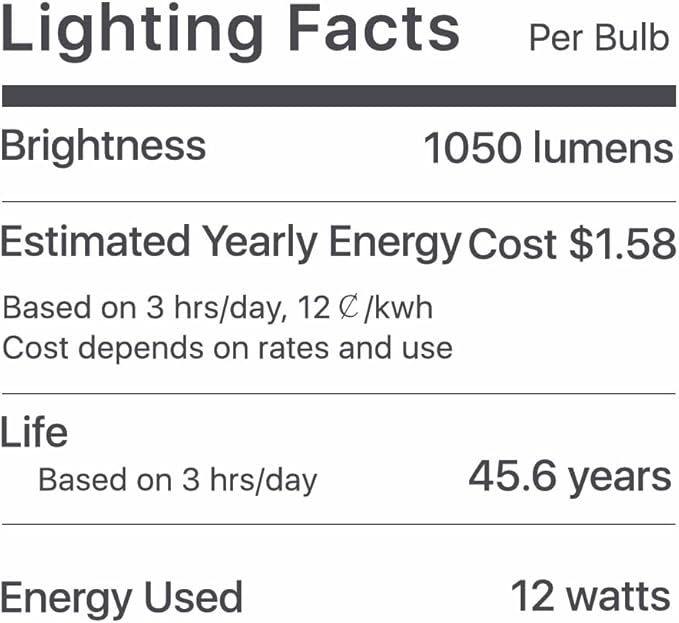Click the "Energy Used" label
Image resolution: width=679 pixels, height=623 pixels.
[x=121, y=598]
